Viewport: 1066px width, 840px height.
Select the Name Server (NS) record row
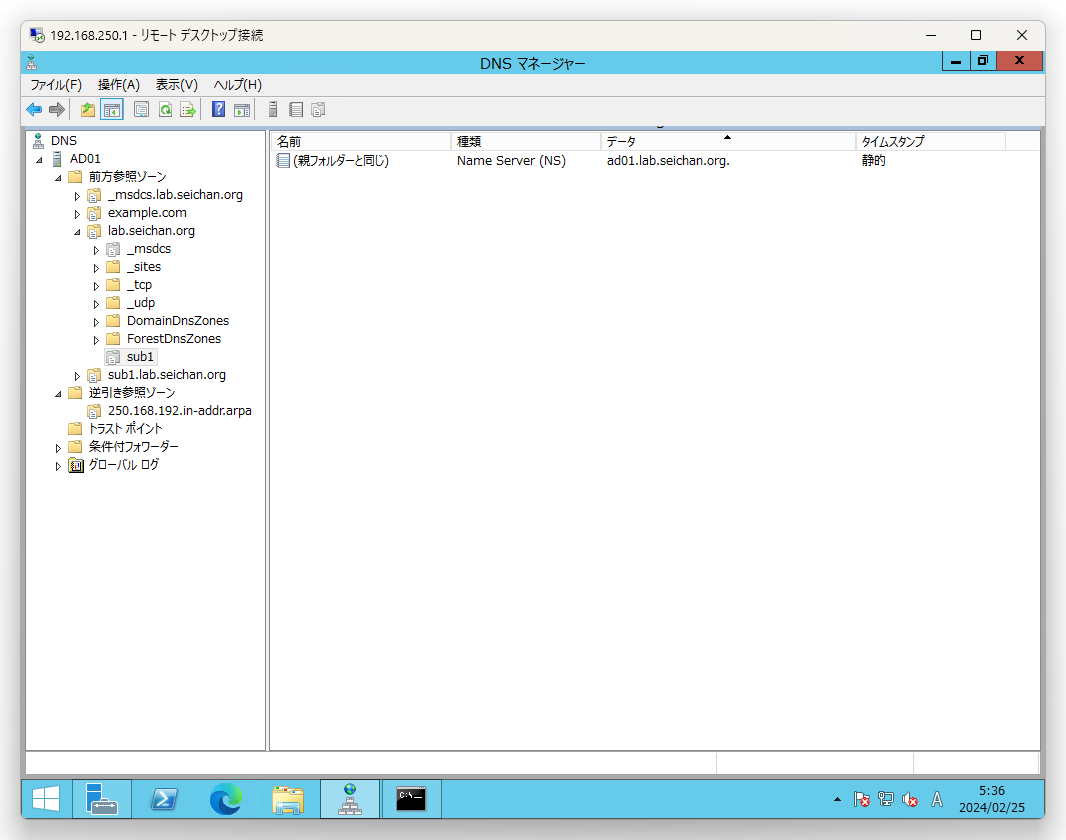click(x=510, y=161)
